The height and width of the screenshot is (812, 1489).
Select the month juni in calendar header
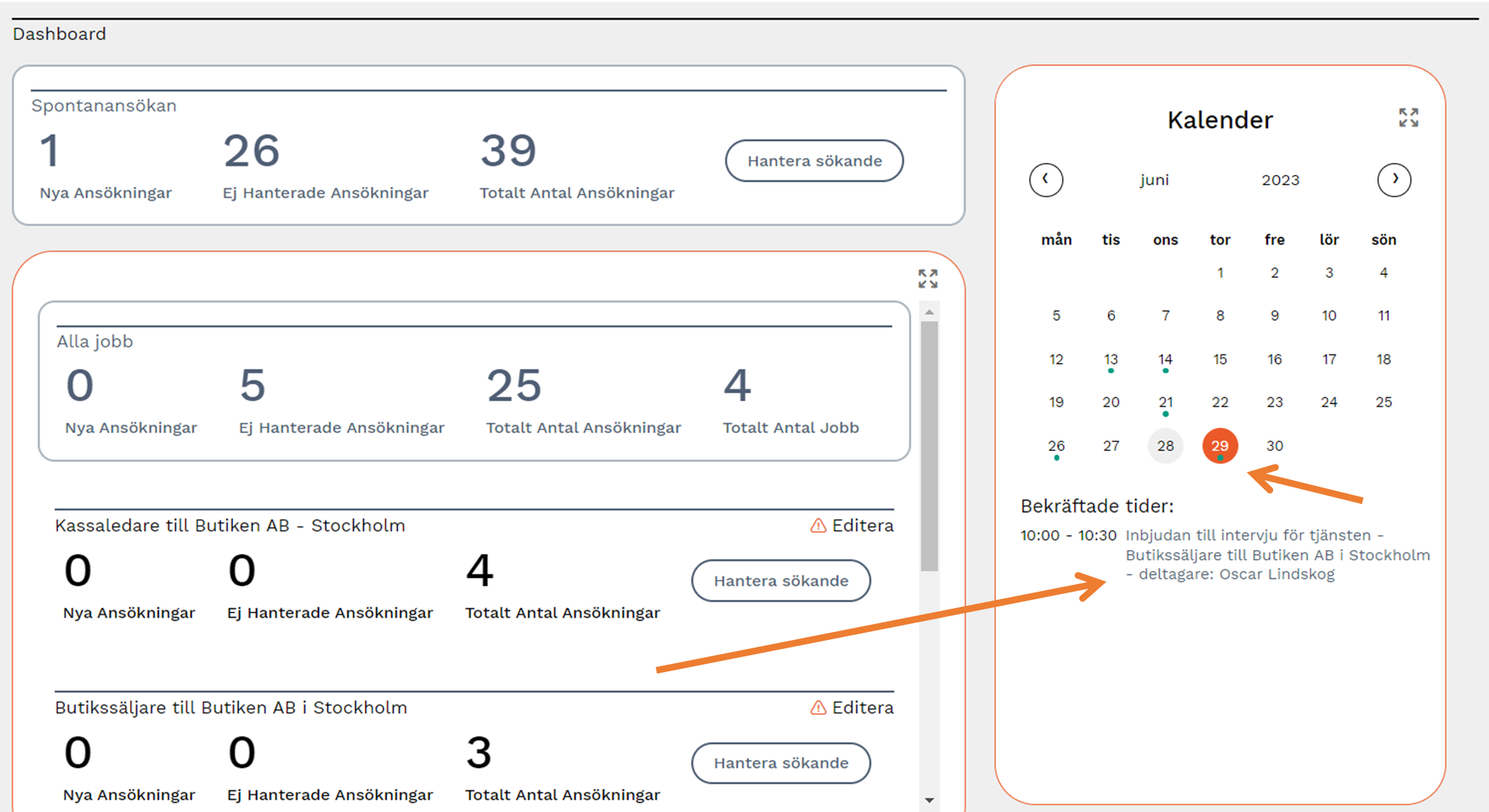point(1154,180)
